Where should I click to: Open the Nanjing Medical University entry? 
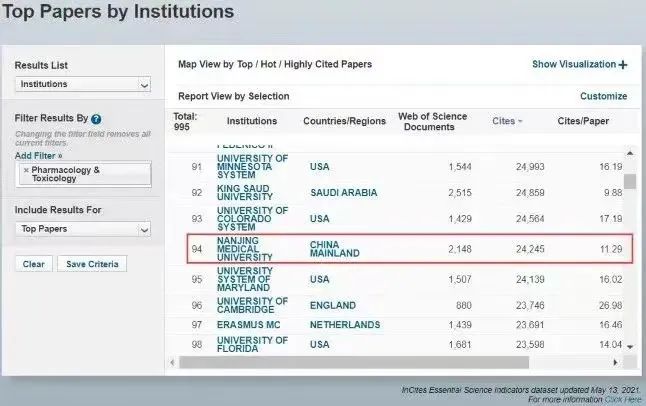[253, 248]
